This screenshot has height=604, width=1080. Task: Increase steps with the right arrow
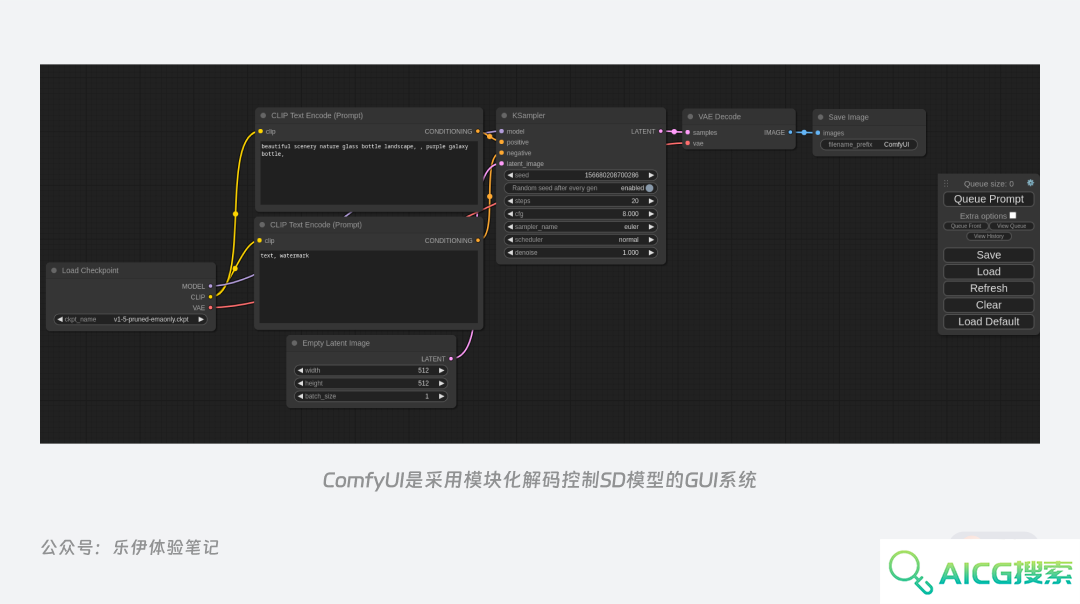(651, 201)
